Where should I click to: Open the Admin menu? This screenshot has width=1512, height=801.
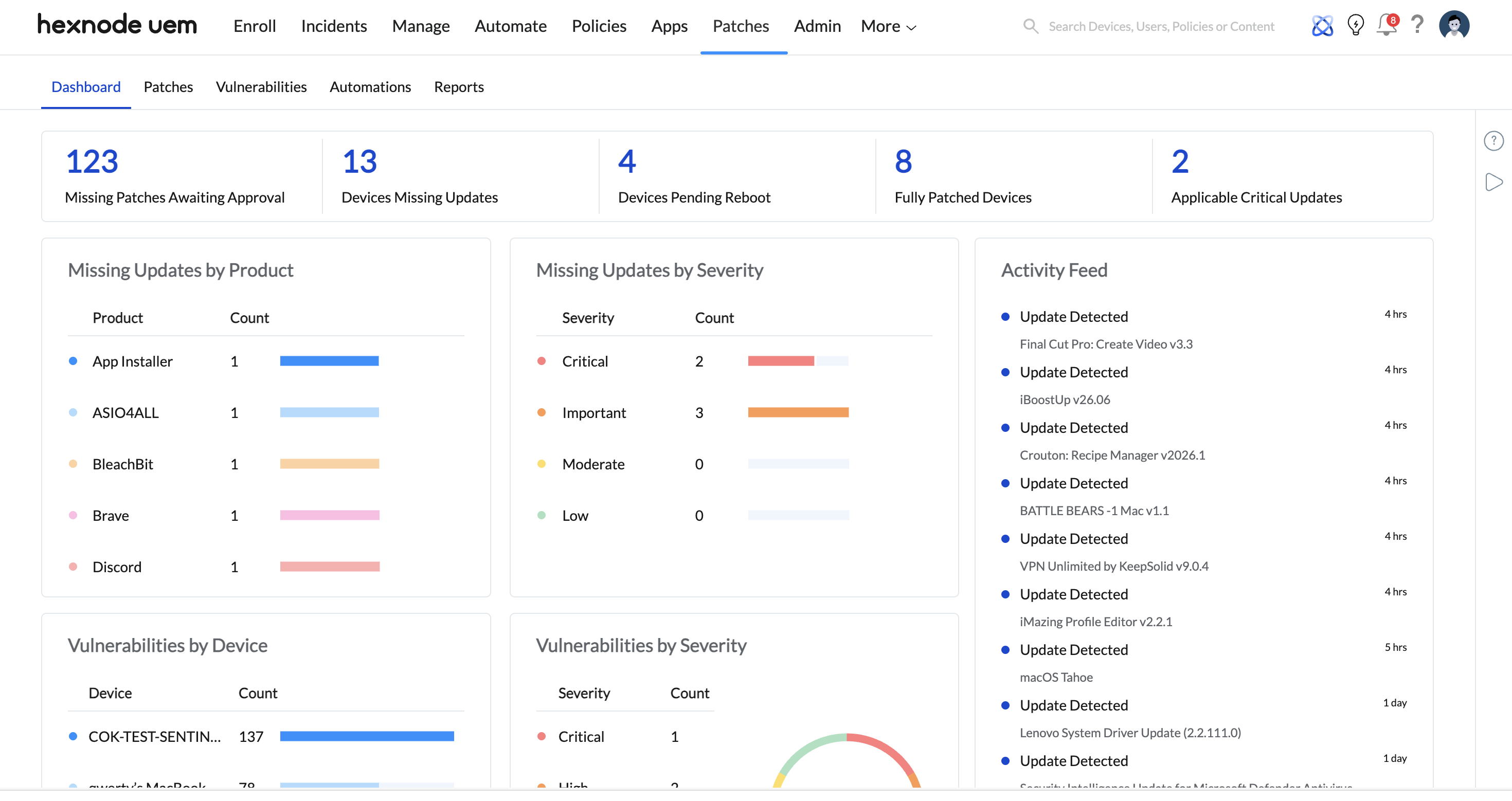[x=817, y=26]
